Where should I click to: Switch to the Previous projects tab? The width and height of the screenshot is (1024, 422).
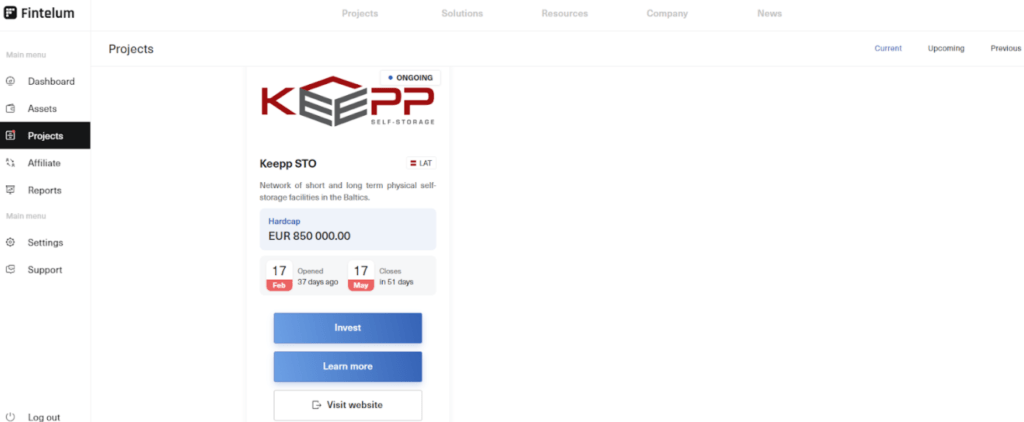click(1005, 48)
